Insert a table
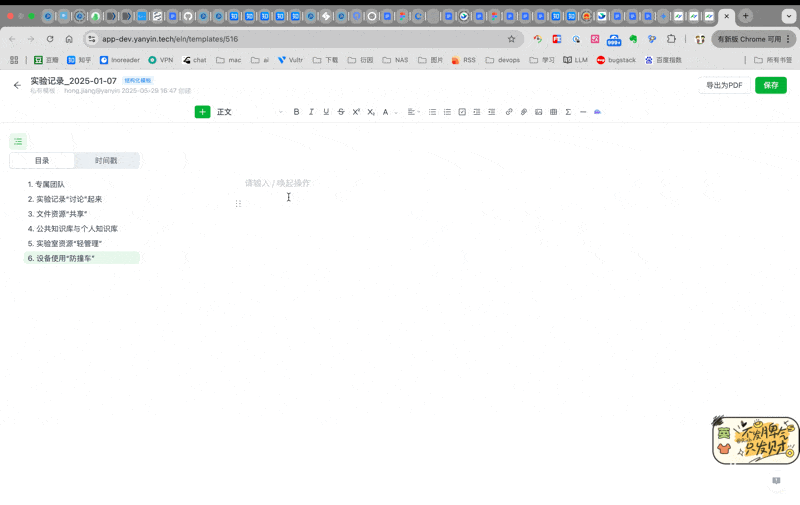This screenshot has height=505, width=800. pyautogui.click(x=553, y=112)
